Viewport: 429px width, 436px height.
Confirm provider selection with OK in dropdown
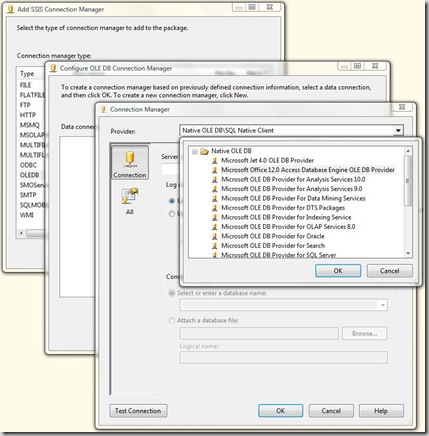tap(338, 271)
